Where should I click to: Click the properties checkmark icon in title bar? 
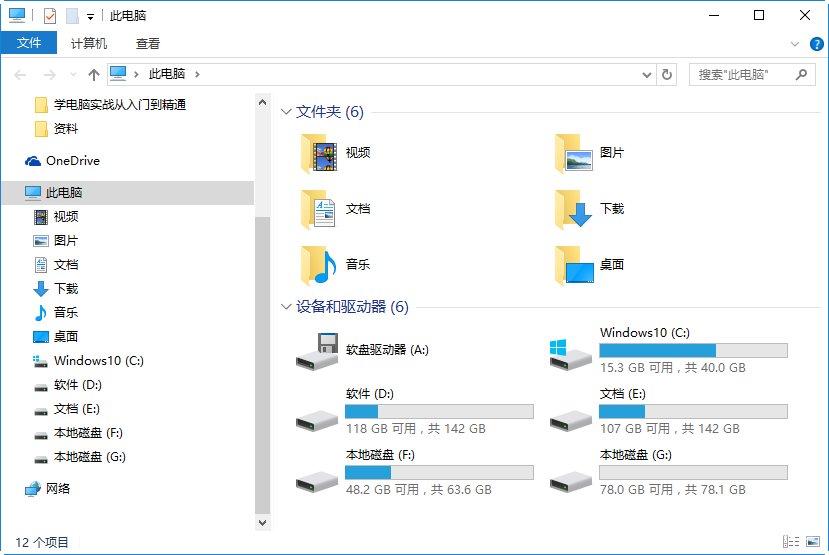50,16
